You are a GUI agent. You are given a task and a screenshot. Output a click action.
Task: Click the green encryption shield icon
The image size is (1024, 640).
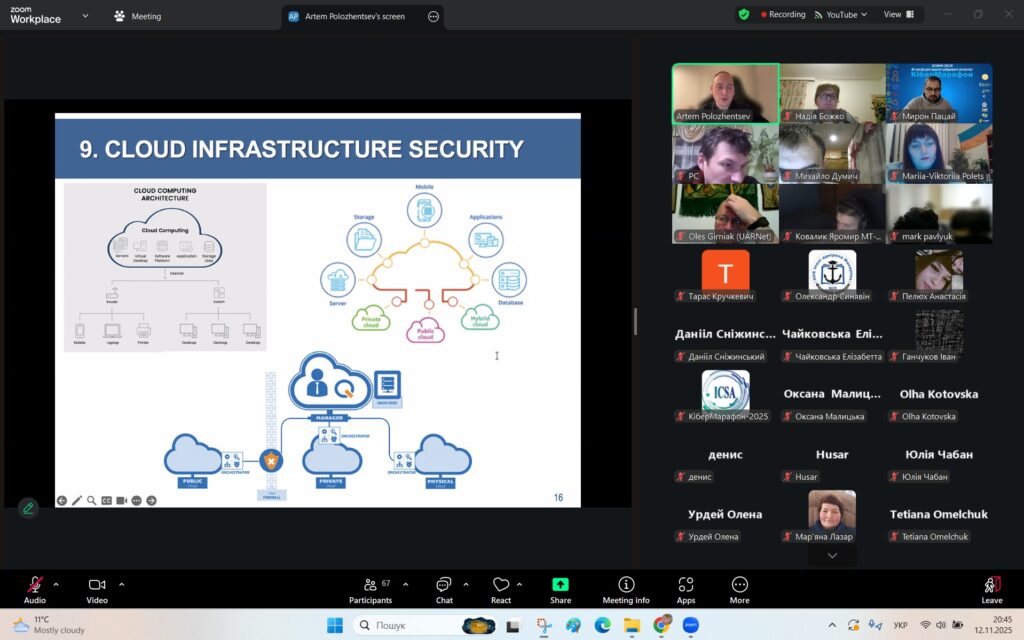(744, 15)
